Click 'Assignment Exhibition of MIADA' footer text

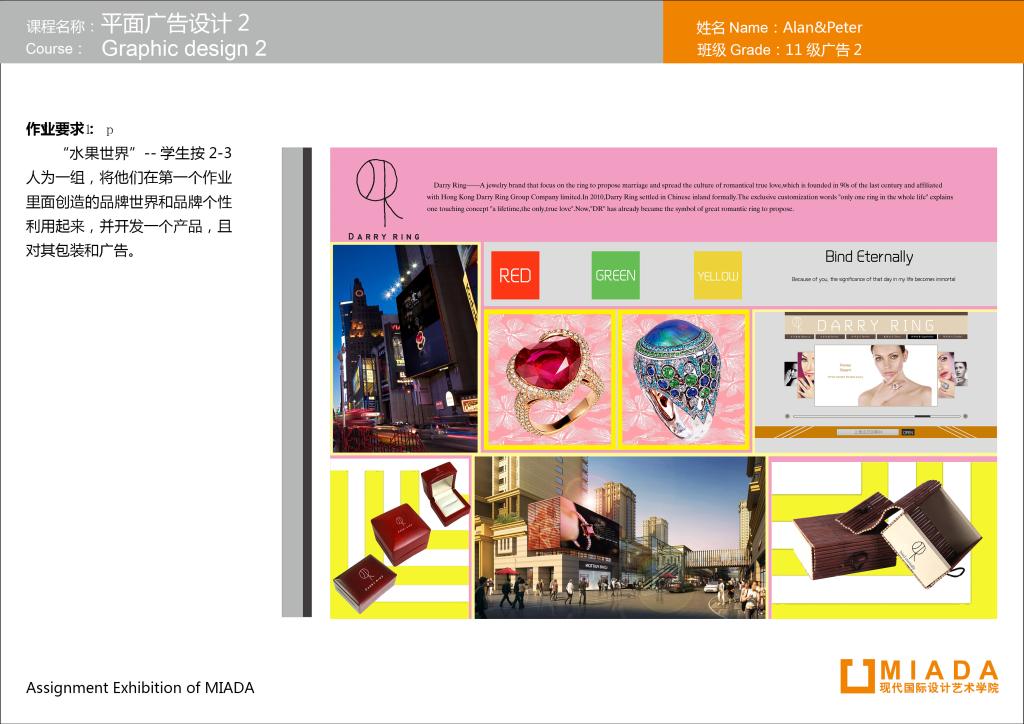[140, 687]
